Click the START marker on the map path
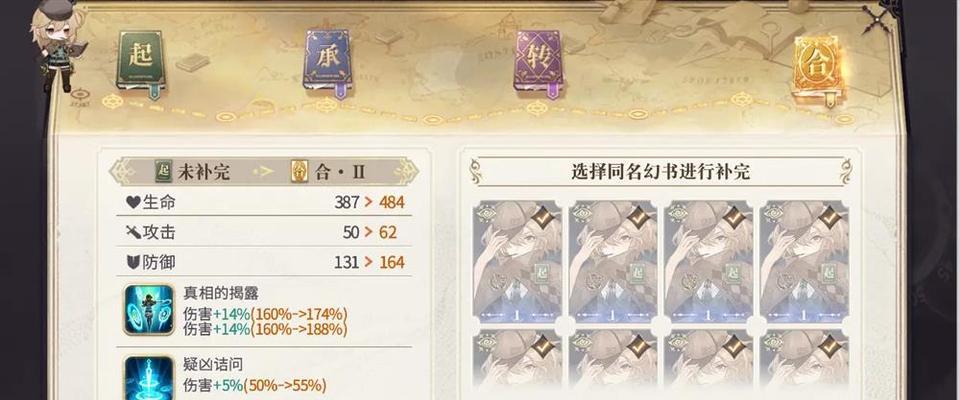Image resolution: width=960 pixels, height=400 pixels. pos(80,97)
